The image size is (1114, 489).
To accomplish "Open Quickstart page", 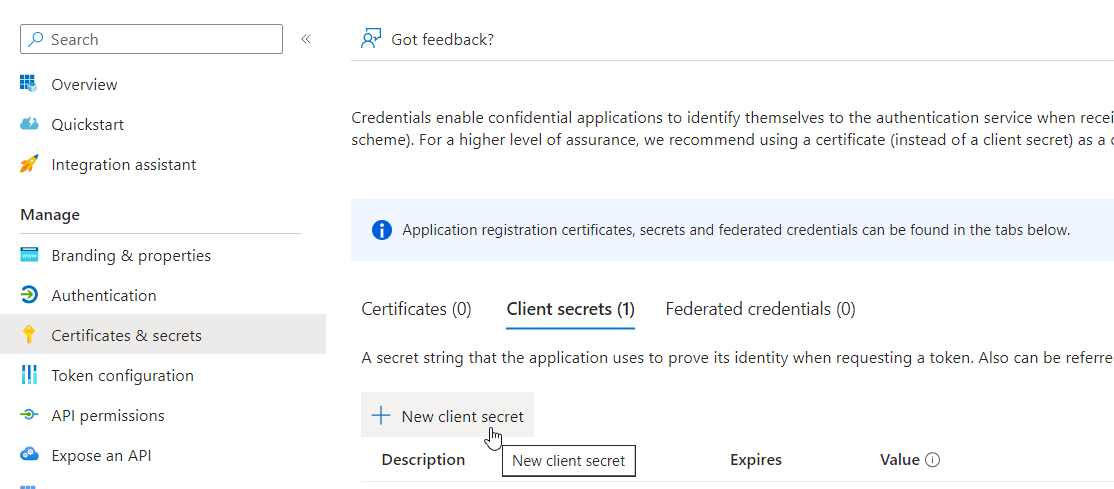I will 87,124.
